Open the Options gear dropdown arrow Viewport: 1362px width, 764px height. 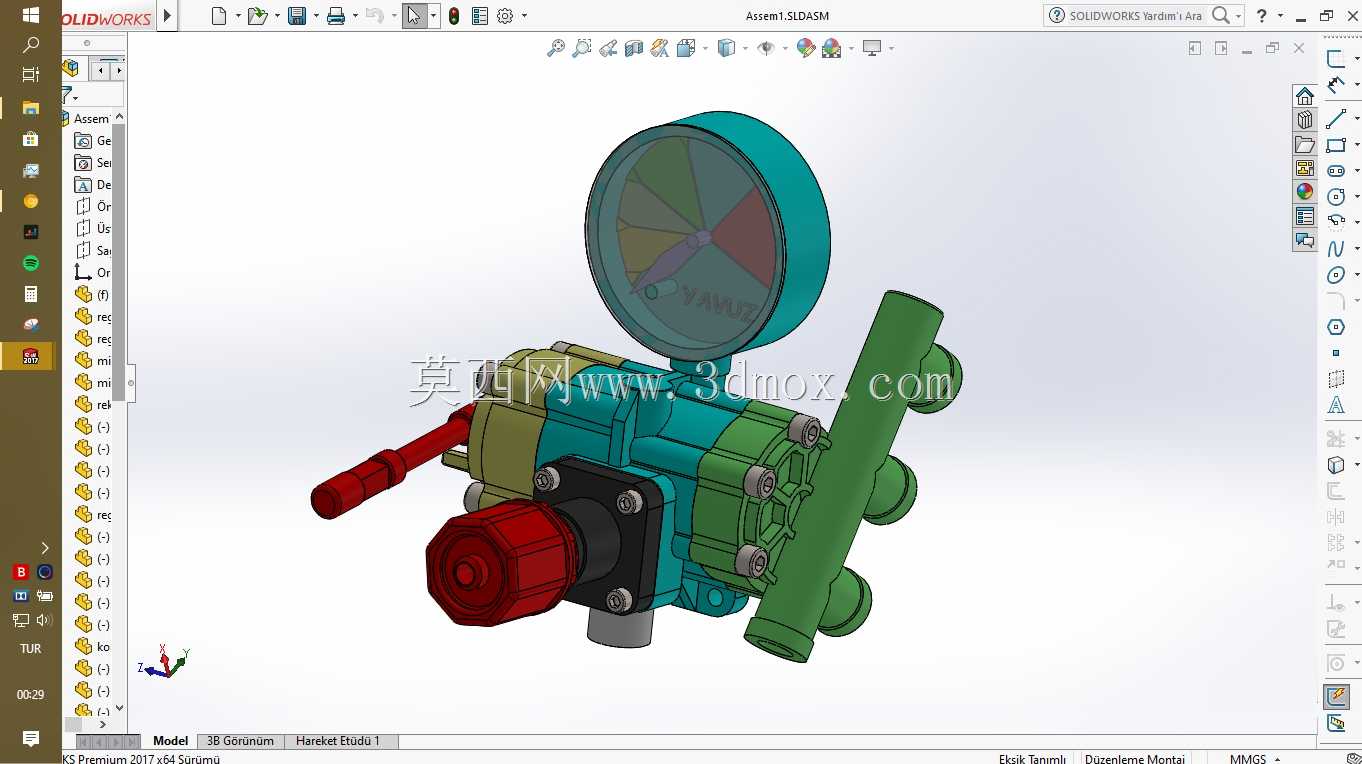(x=524, y=16)
